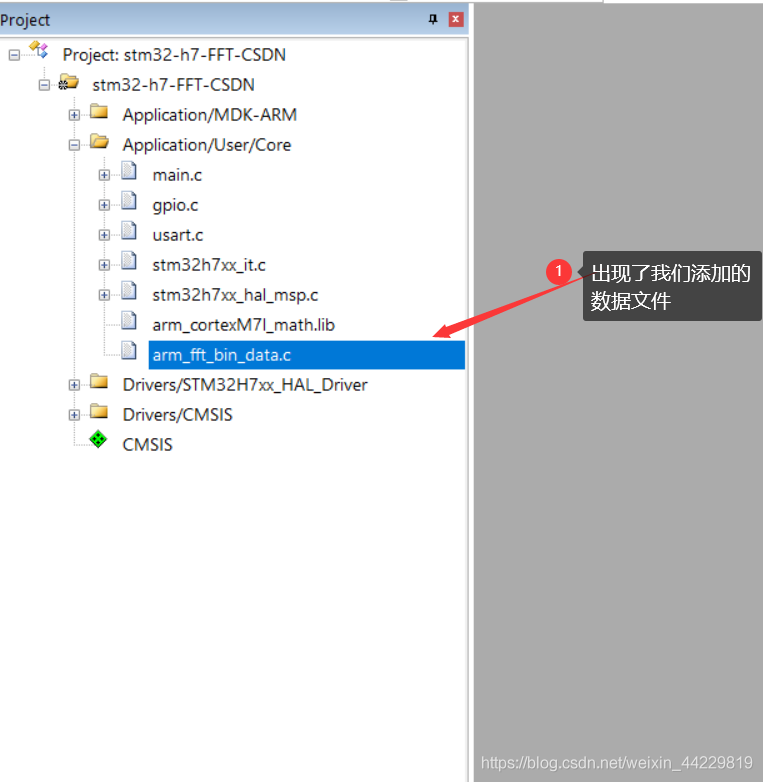The image size is (763, 782).
Task: Click the Drivers/CMSIS folder icon
Action: pyautogui.click(x=99, y=411)
